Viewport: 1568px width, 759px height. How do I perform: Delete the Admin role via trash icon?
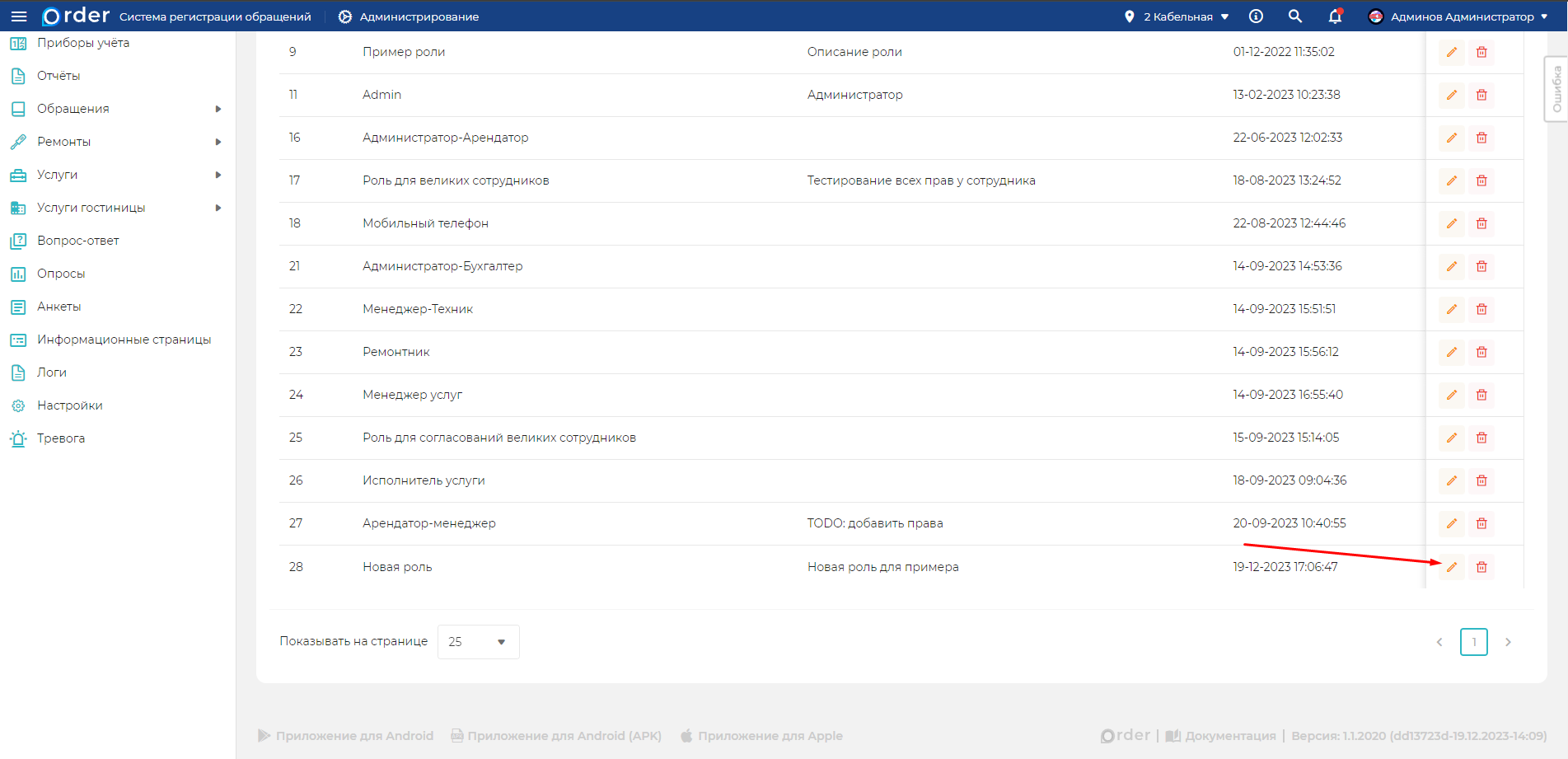tap(1481, 95)
